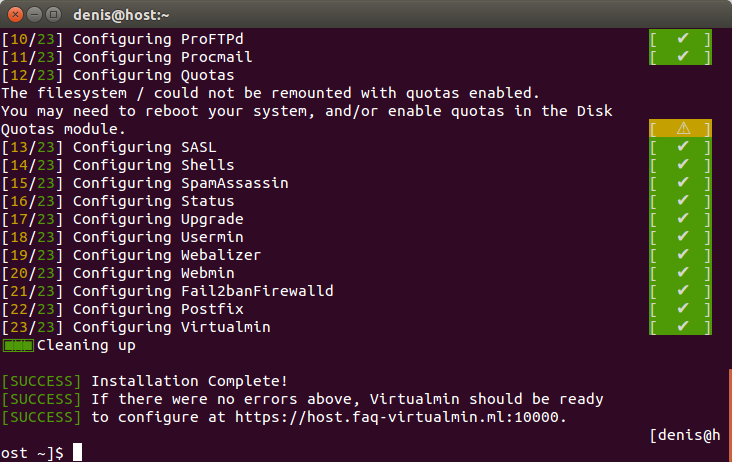Image resolution: width=732 pixels, height=462 pixels.
Task: Click the terminal cursor at the prompt
Action: 77,452
